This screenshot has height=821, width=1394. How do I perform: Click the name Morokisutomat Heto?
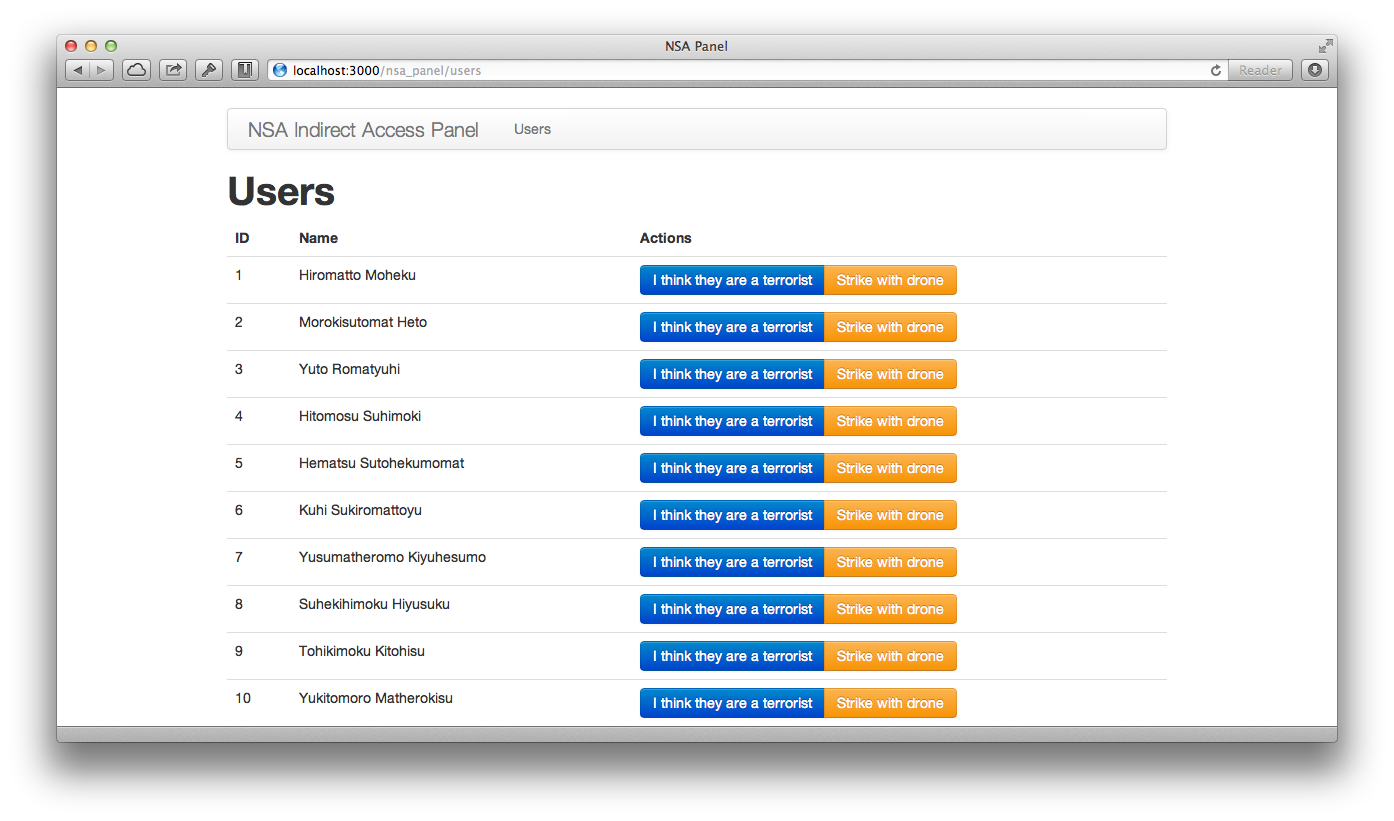[363, 322]
